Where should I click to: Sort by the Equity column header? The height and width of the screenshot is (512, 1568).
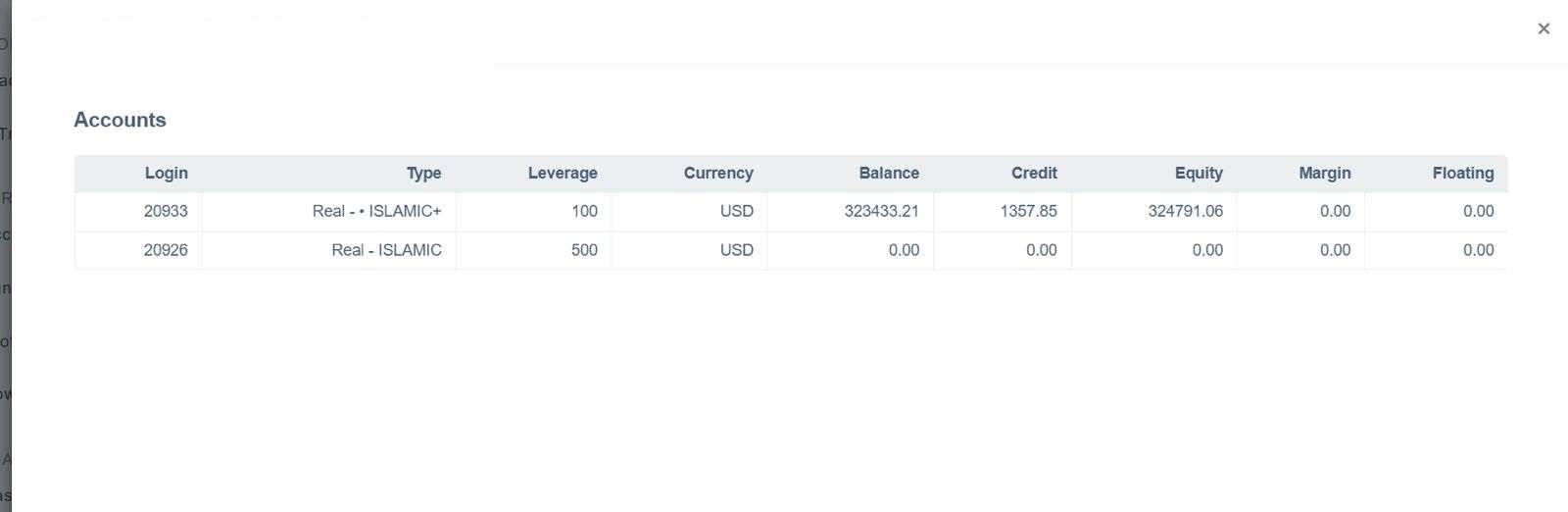(1198, 174)
